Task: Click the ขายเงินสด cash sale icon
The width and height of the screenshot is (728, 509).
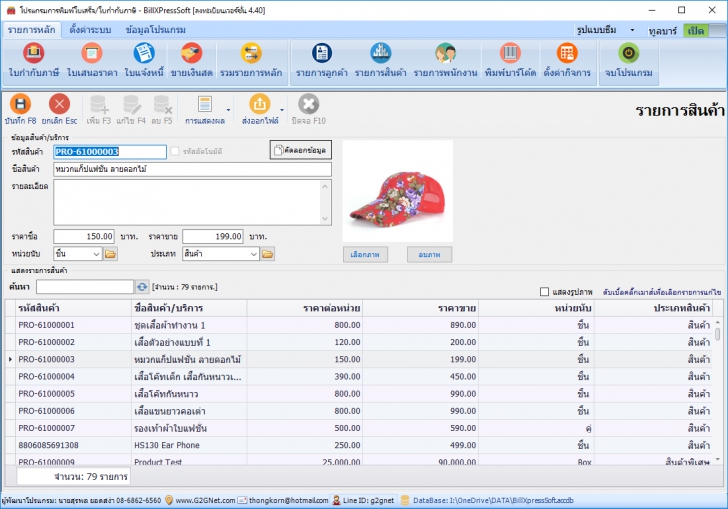Action: point(192,54)
